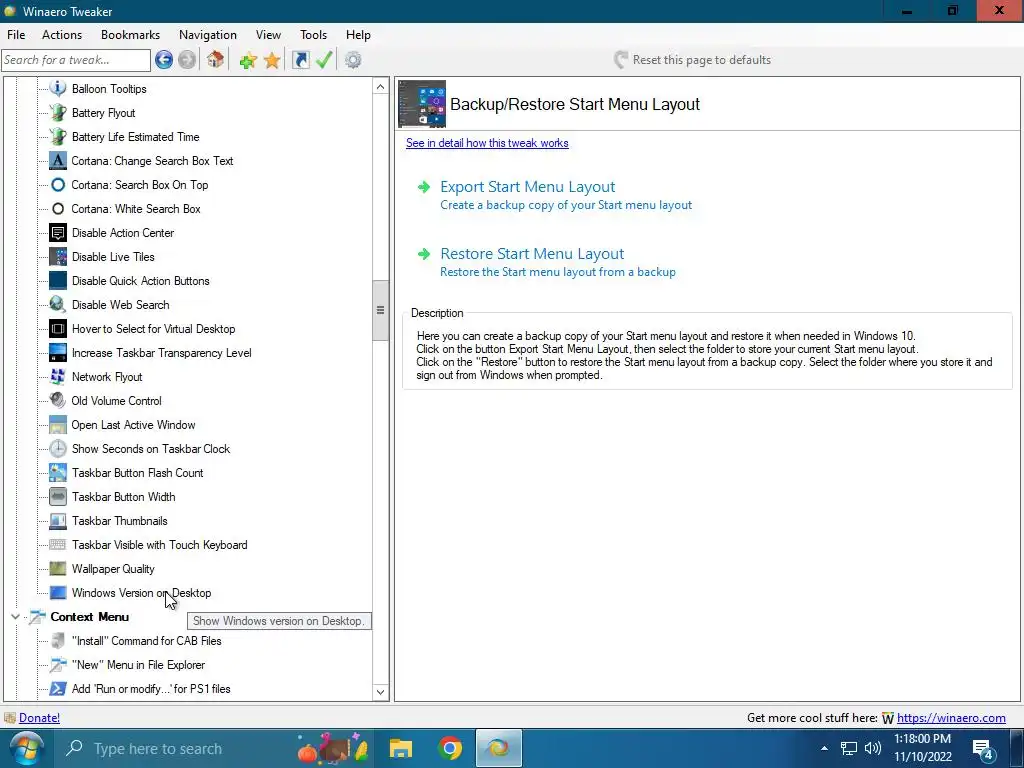The width and height of the screenshot is (1024, 768).
Task: Click Reset this page to defaults
Action: 692,60
